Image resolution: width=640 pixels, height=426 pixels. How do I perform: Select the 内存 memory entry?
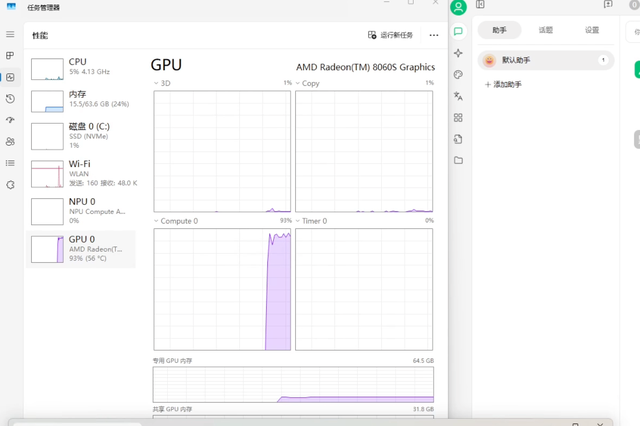[81, 101]
